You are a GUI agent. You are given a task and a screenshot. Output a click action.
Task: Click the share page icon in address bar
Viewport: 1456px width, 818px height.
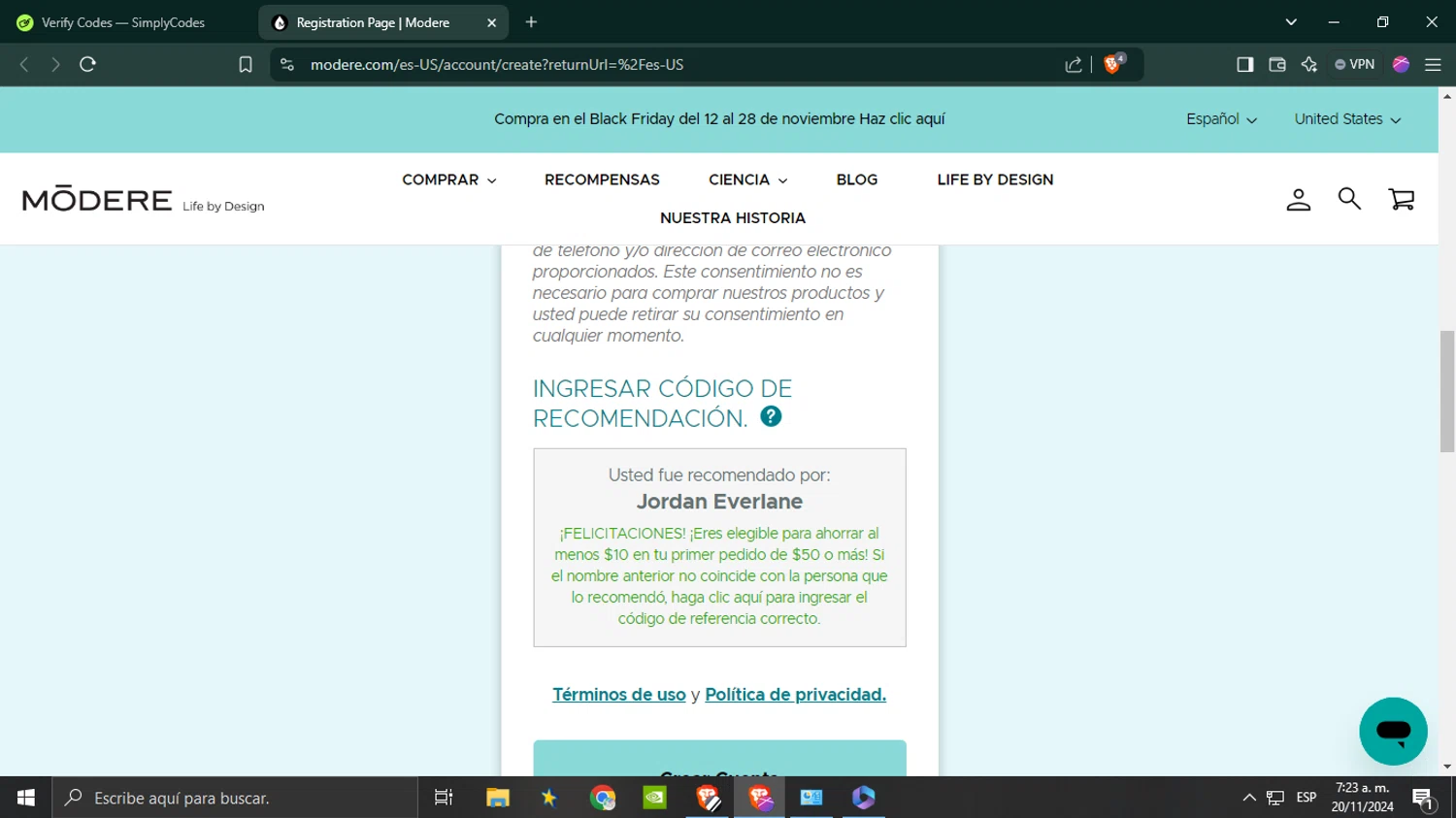point(1074,64)
